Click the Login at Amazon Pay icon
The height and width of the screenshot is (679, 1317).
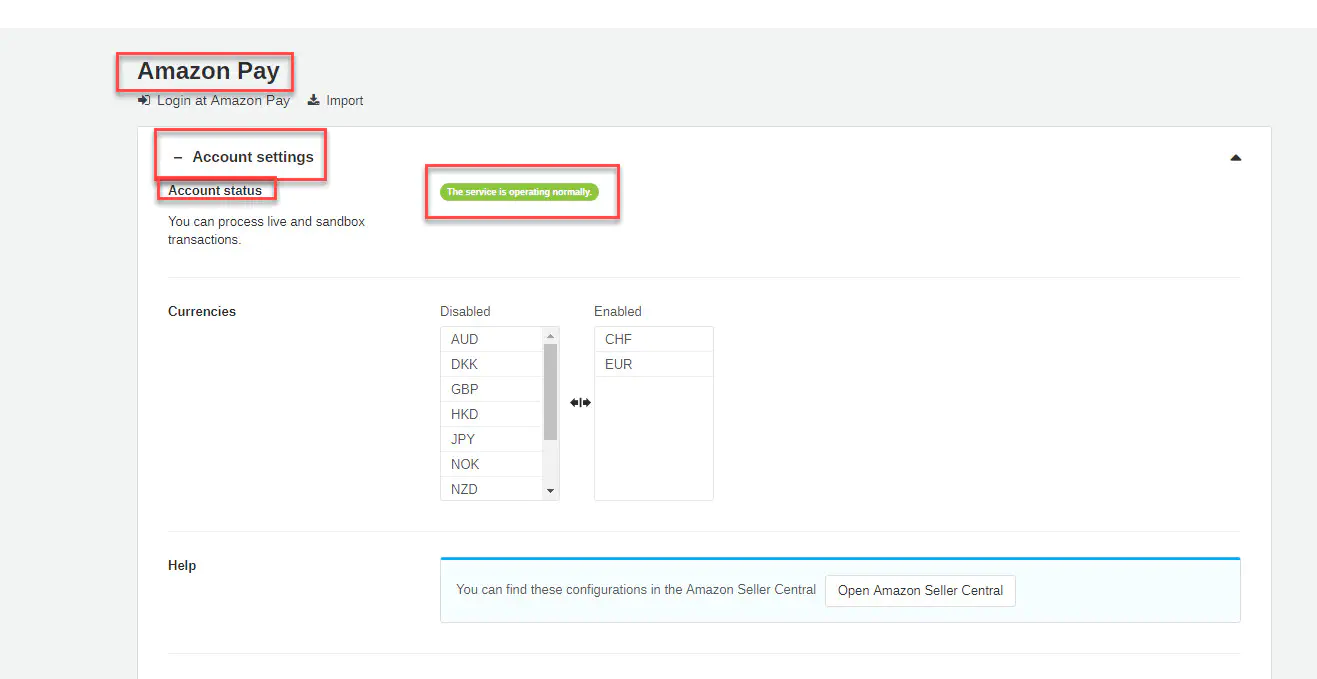[x=144, y=101]
